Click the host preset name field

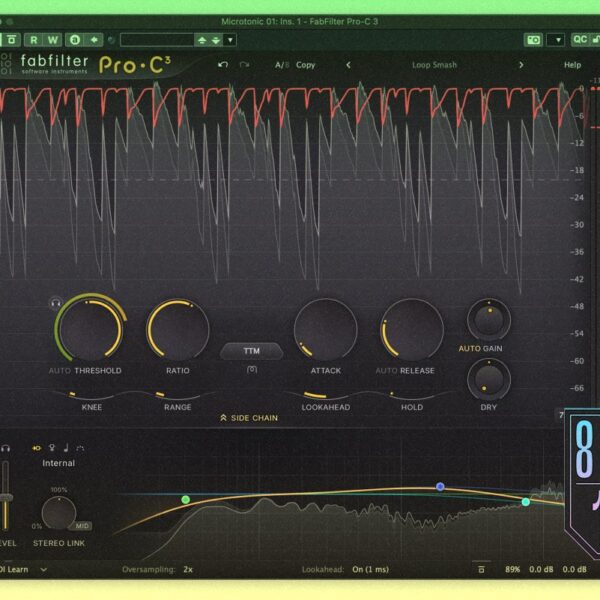(x=157, y=40)
